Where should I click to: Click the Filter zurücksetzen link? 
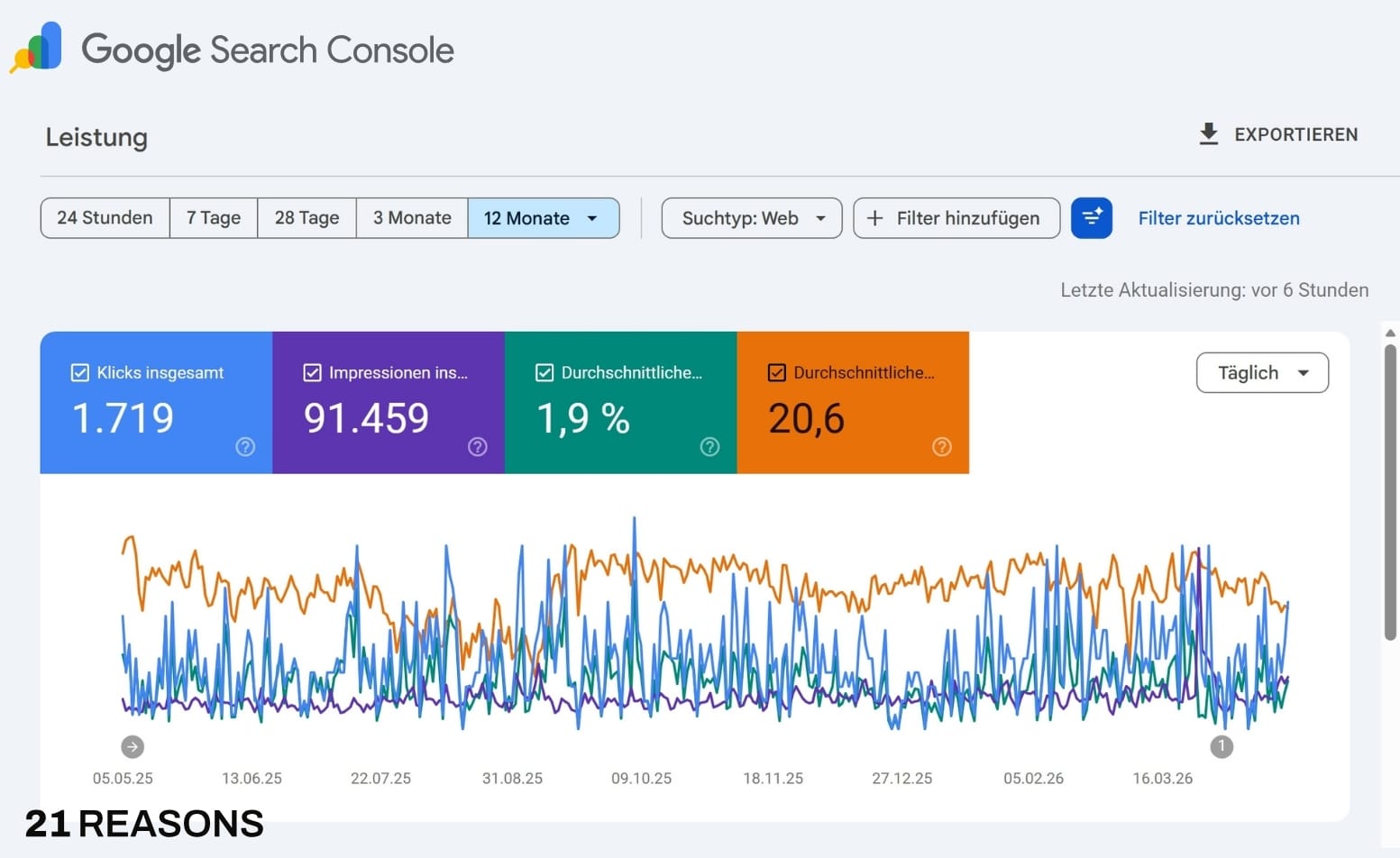pos(1219,218)
